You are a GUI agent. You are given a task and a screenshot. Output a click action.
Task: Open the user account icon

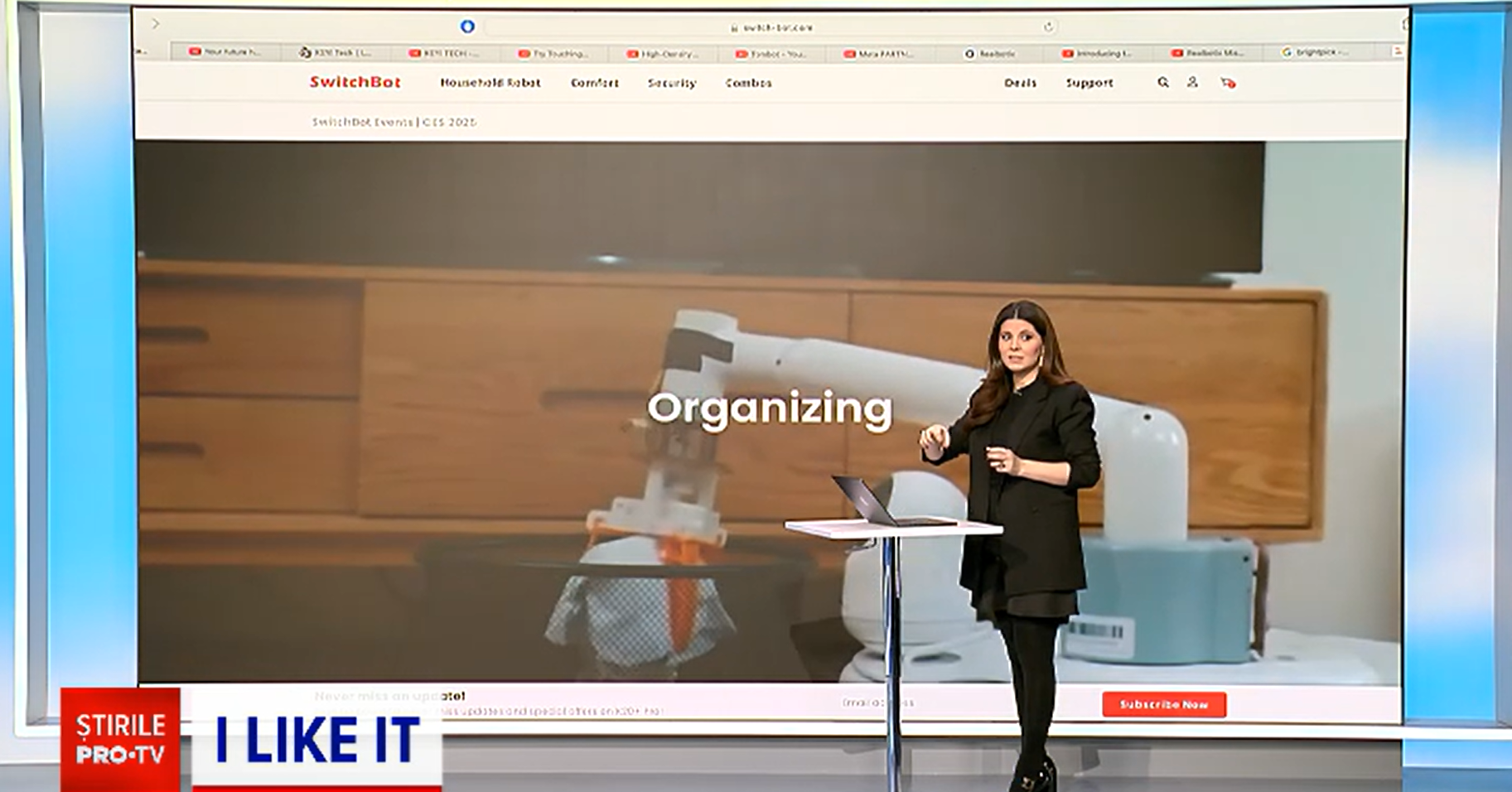pos(1192,83)
